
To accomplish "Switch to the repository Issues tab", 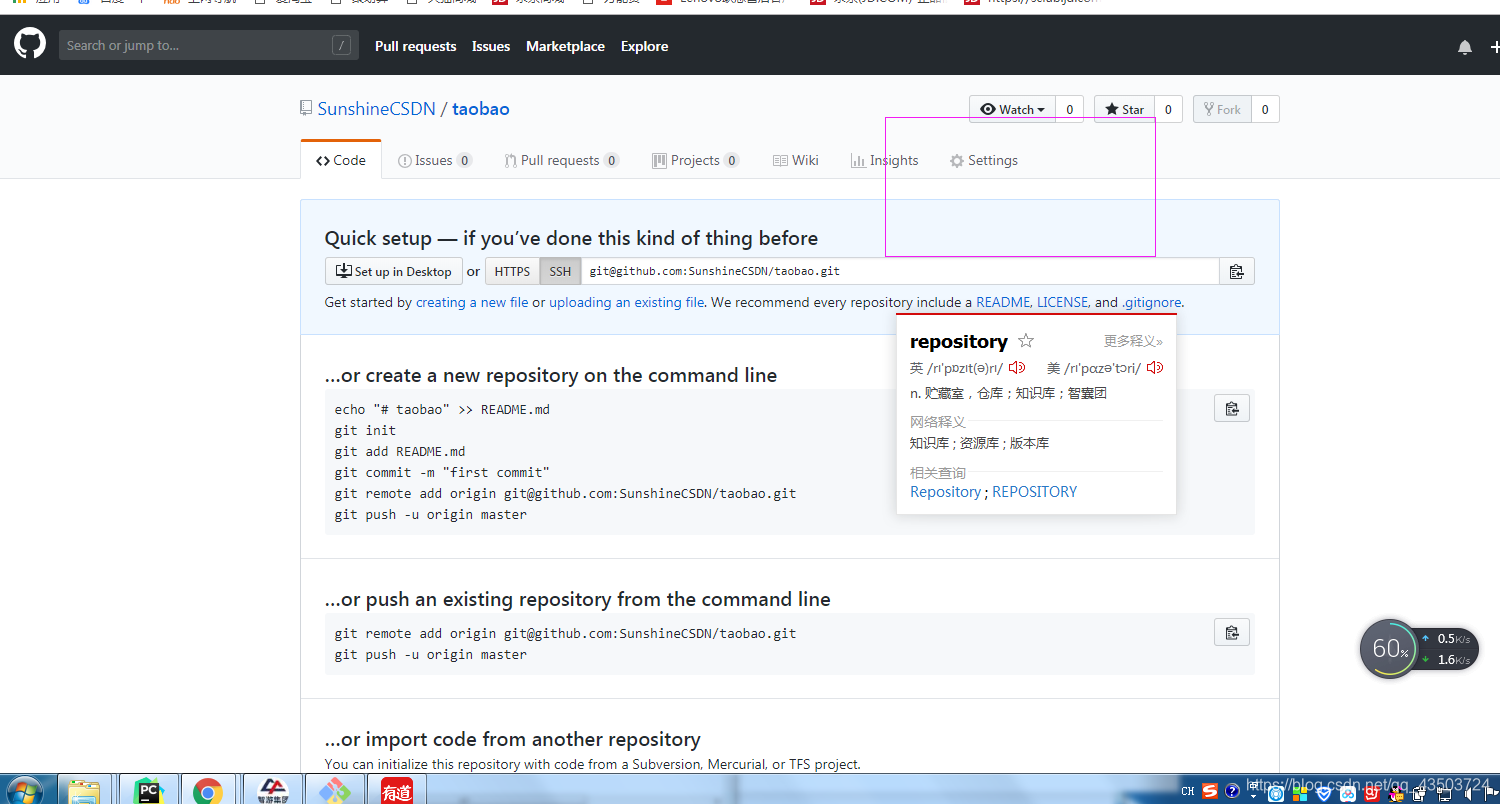I will click(x=434, y=160).
